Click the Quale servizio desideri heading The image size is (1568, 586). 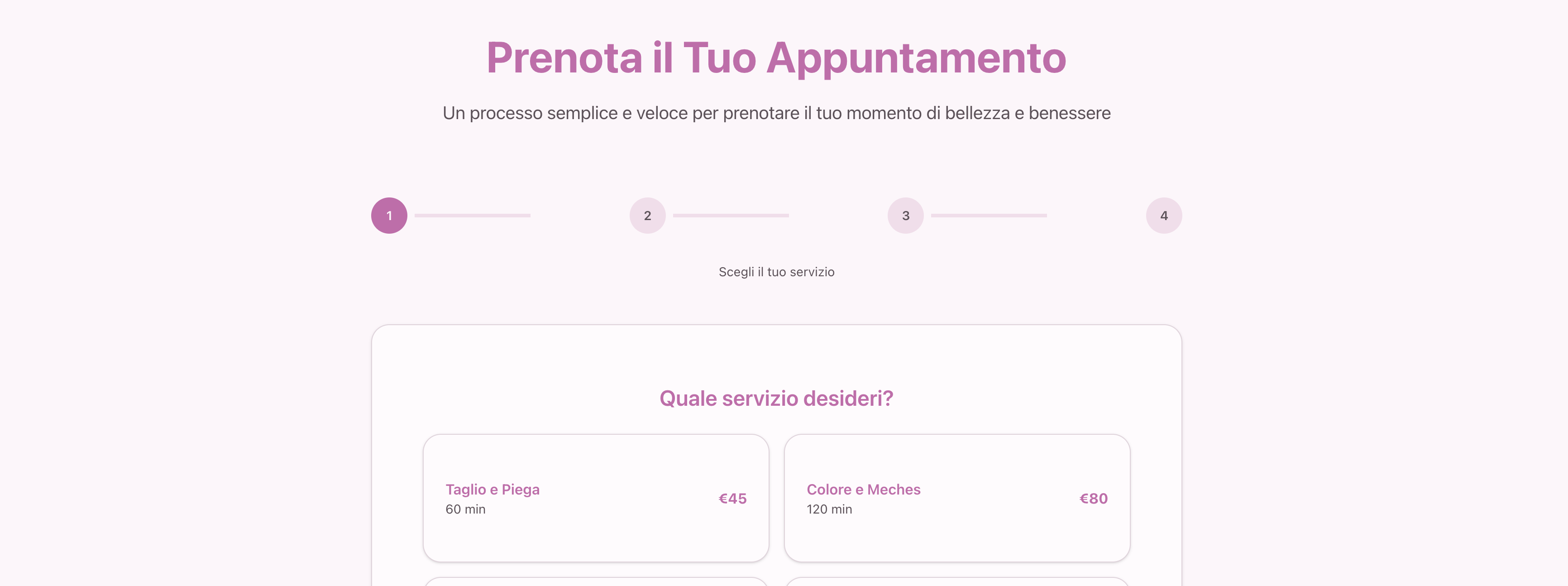[x=776, y=399]
